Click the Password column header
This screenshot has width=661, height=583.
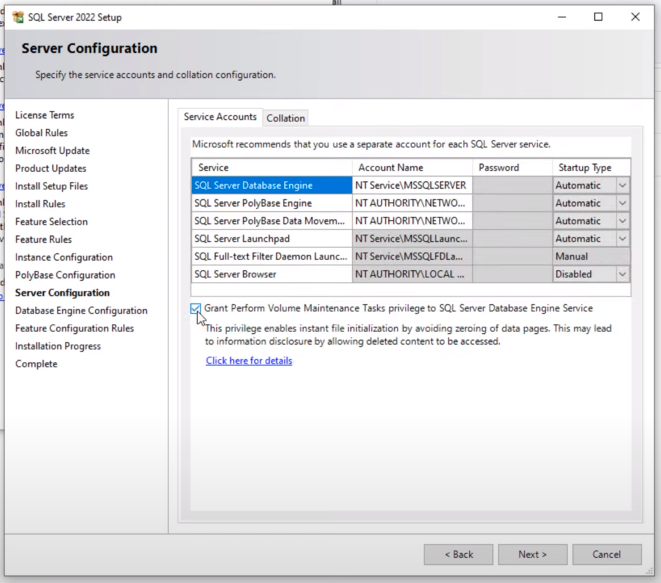[x=512, y=167]
